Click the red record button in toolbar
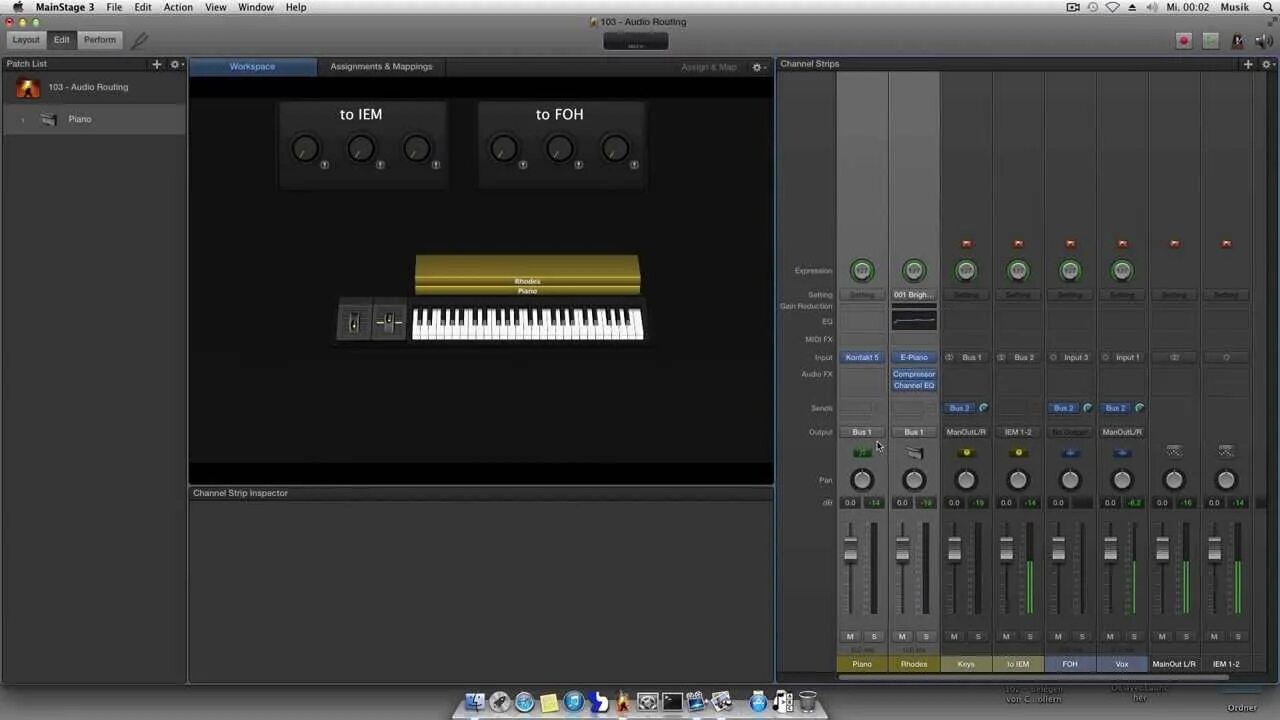 (1184, 40)
